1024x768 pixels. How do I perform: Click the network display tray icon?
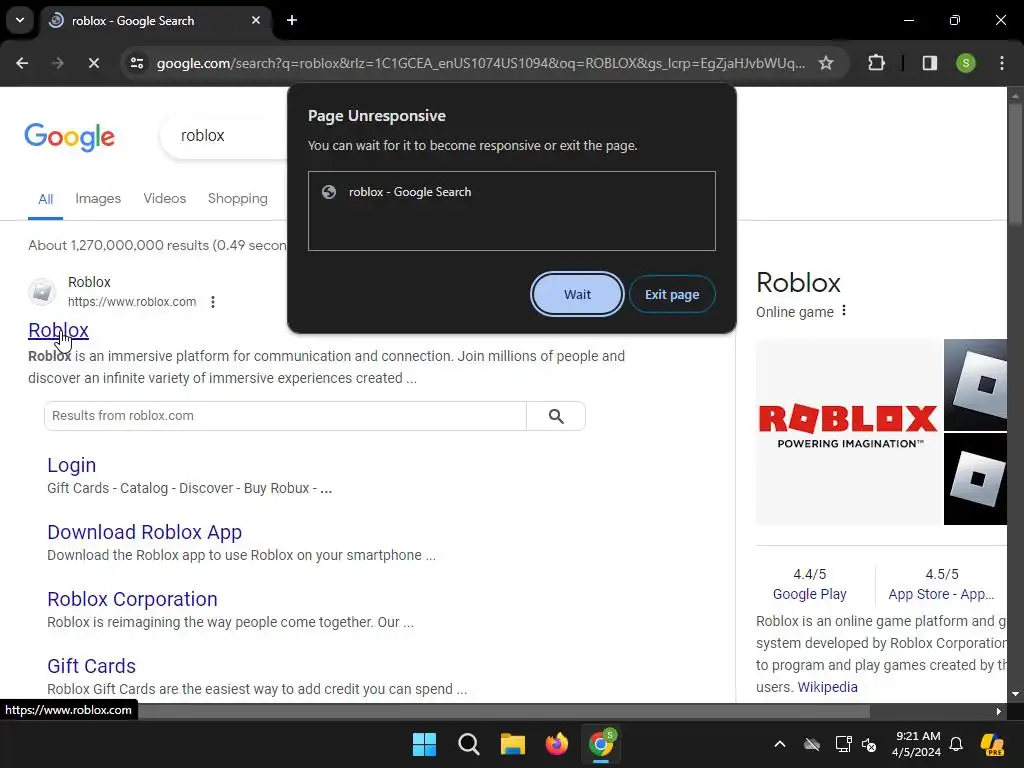click(x=843, y=744)
